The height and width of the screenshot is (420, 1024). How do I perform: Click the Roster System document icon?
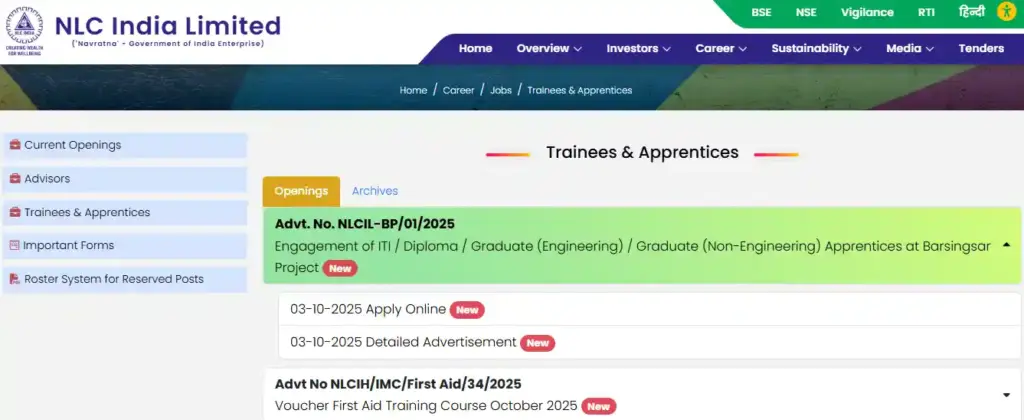tap(14, 279)
